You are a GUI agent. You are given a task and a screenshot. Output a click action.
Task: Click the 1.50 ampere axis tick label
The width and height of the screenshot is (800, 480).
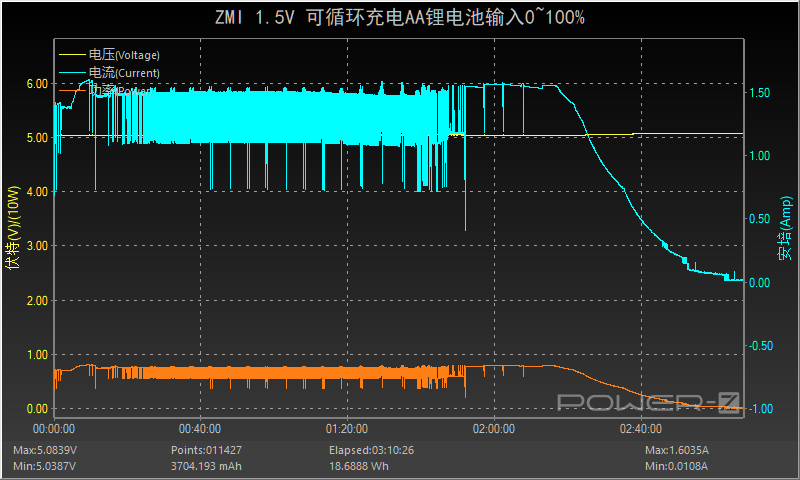[760, 92]
